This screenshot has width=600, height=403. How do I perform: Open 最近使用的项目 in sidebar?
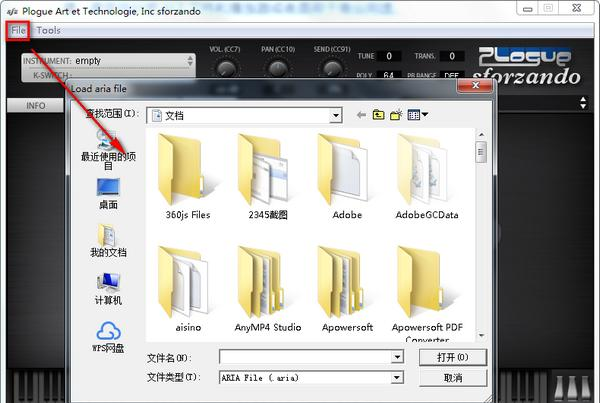coord(108,149)
